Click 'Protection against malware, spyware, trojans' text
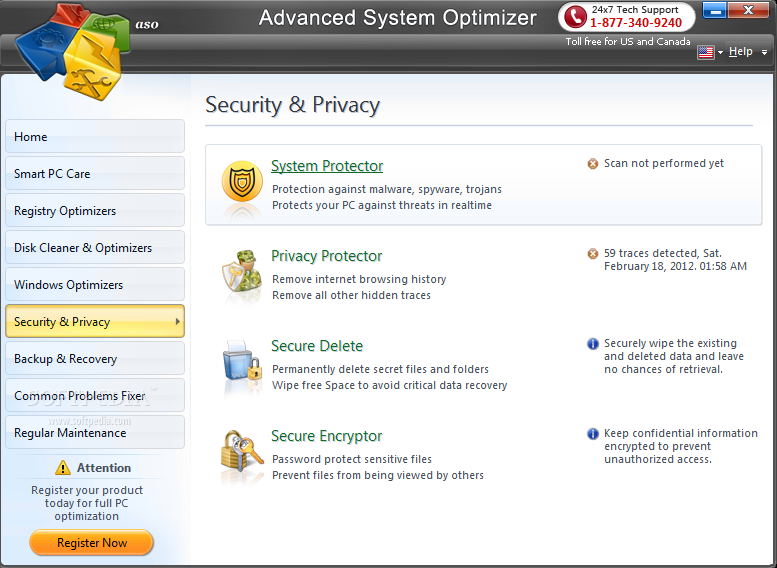Screen dimensions: 777x568 [x=387, y=189]
